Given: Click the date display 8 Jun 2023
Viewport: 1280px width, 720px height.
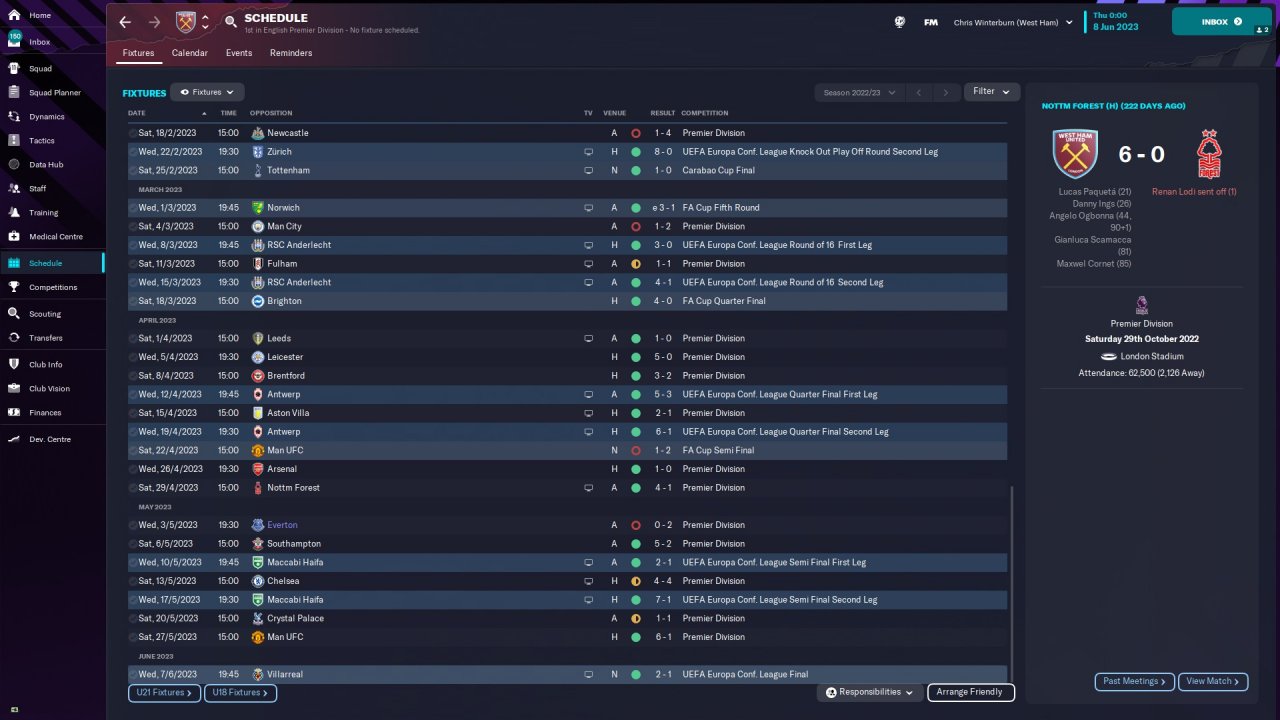Looking at the screenshot, I should pos(1116,27).
